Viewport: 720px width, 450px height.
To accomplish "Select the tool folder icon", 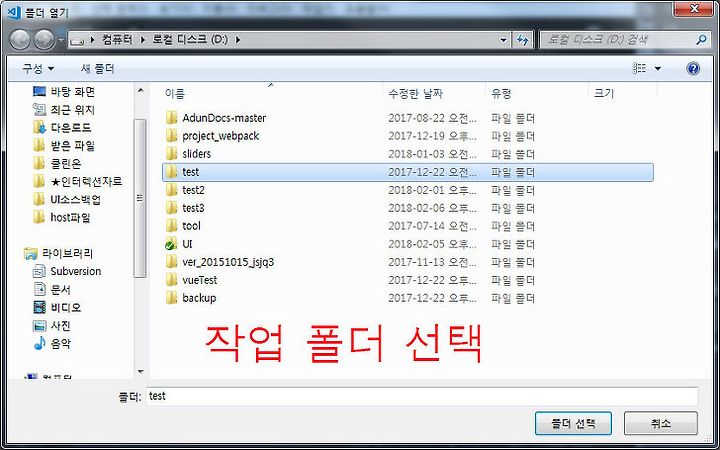I will pos(171,226).
